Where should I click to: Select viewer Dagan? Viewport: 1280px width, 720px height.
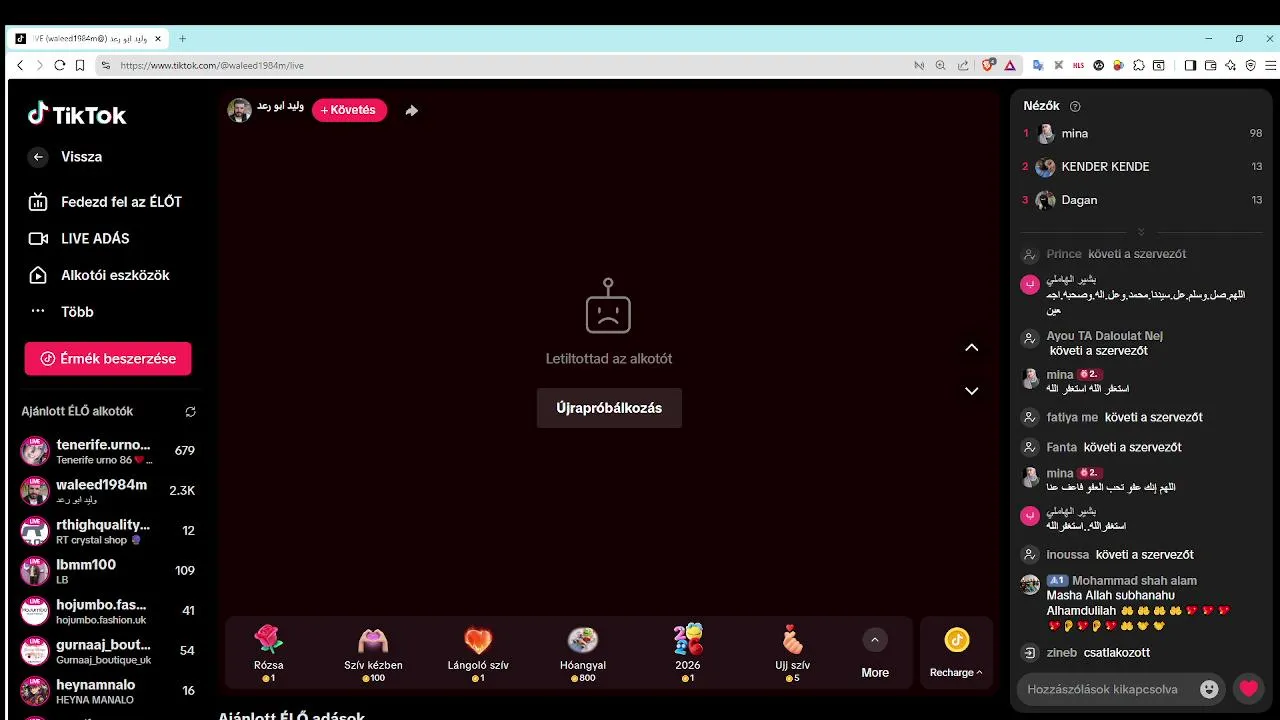pyautogui.click(x=1142, y=200)
